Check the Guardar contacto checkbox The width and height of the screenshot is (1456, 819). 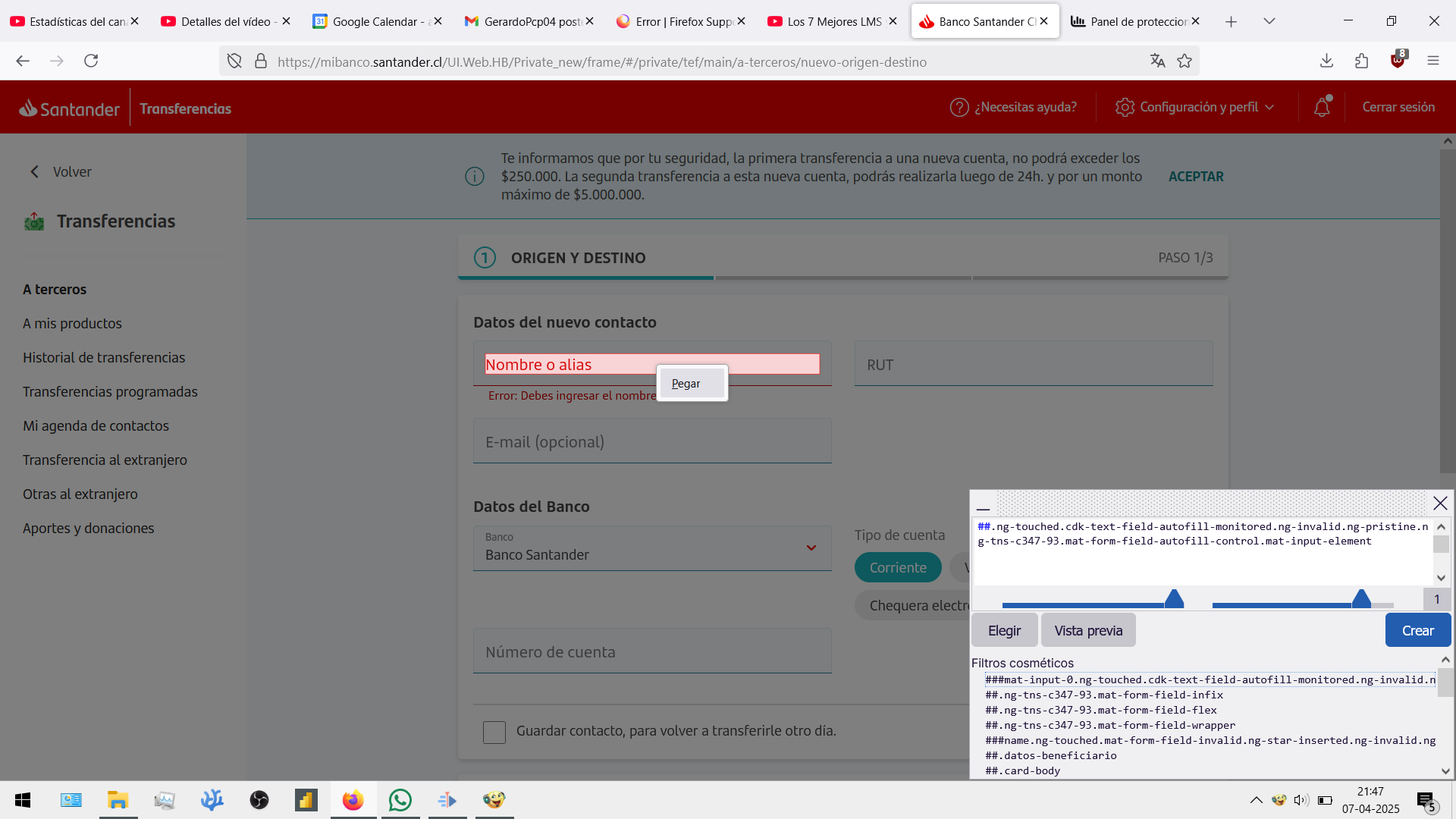tap(494, 732)
